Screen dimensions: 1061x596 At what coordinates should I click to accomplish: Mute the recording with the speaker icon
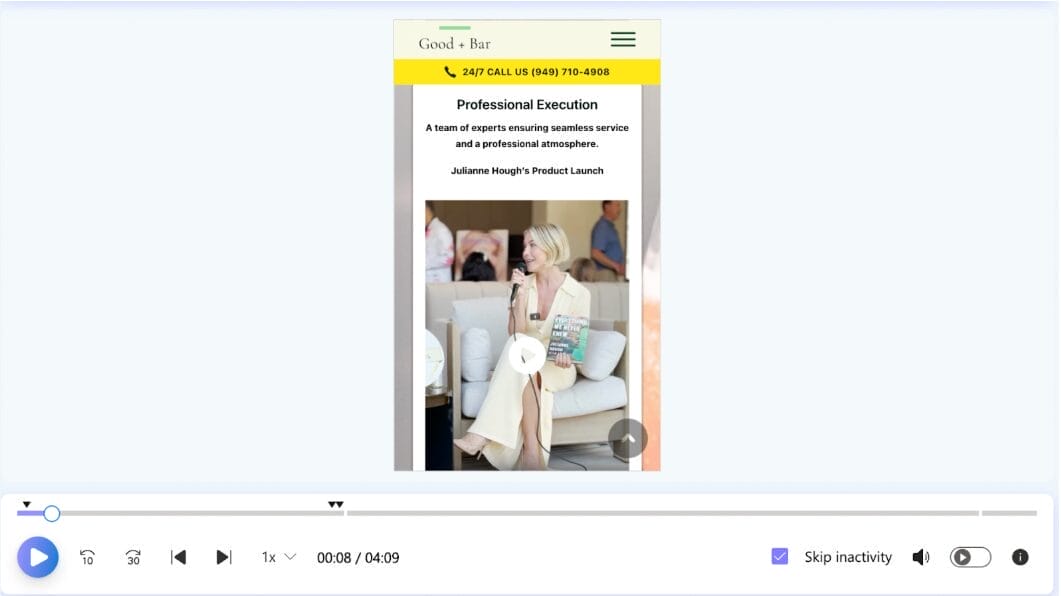pos(920,557)
